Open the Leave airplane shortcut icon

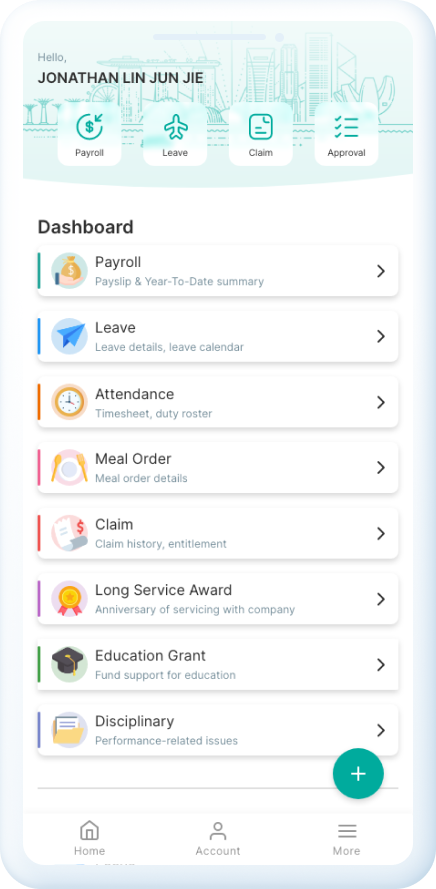pyautogui.click(x=175, y=127)
